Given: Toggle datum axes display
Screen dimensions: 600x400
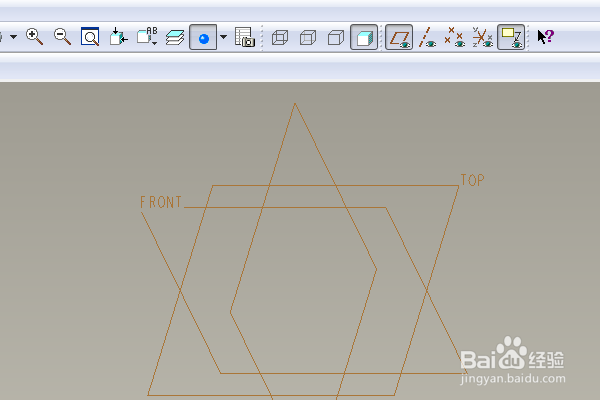Looking at the screenshot, I should tap(427, 37).
